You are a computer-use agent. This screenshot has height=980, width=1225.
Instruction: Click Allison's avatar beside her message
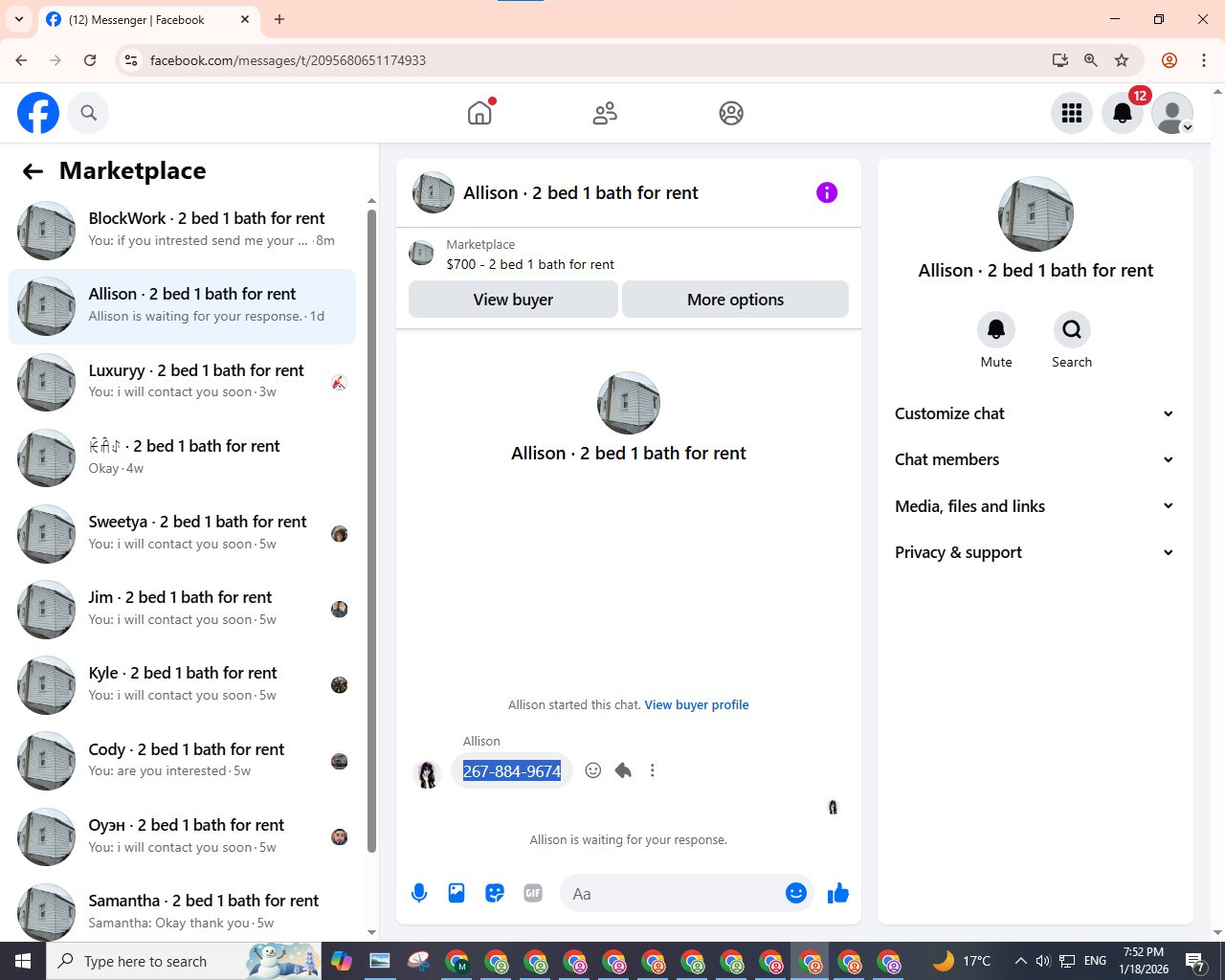pyautogui.click(x=427, y=774)
